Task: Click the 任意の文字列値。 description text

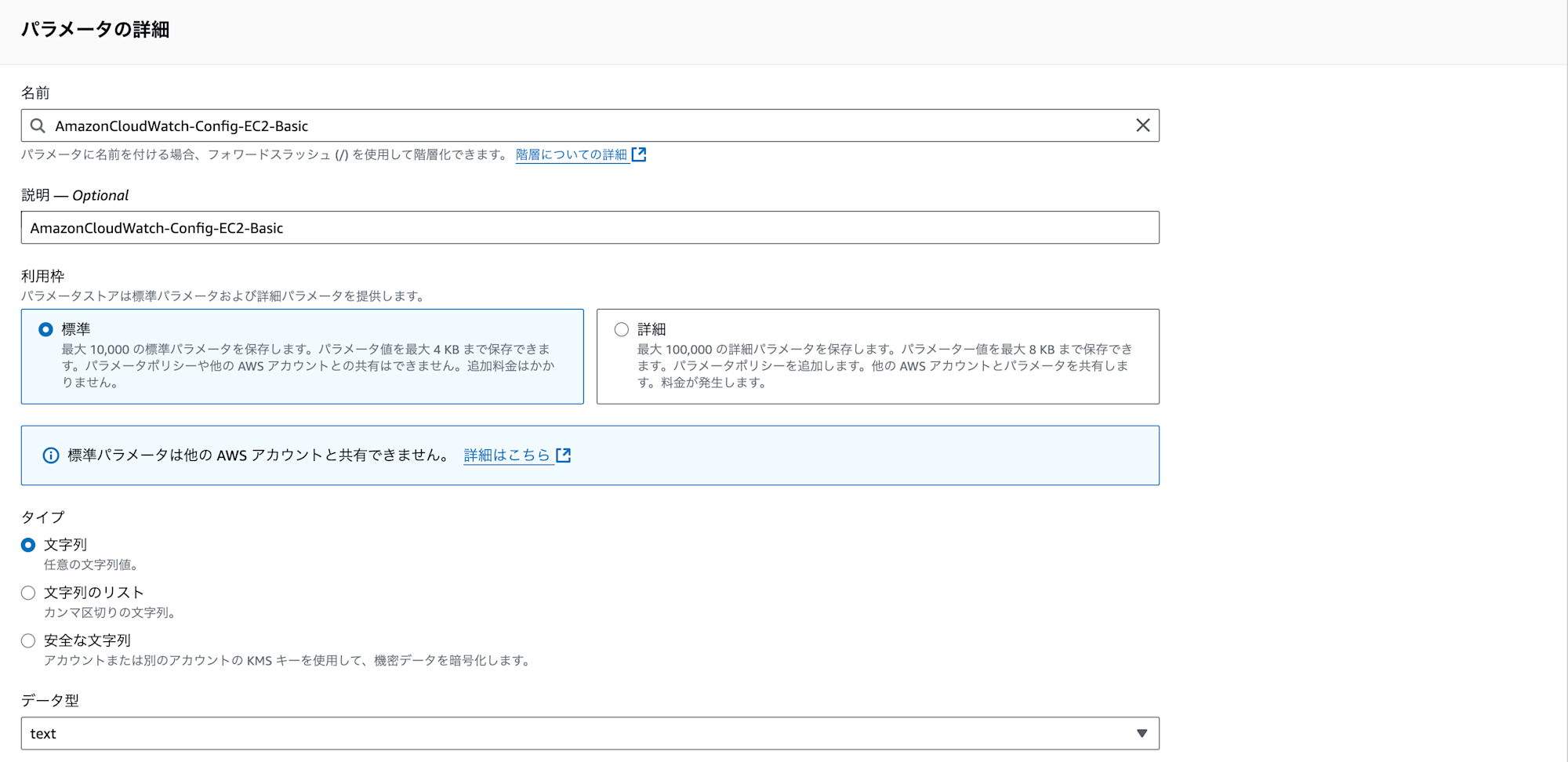Action: click(92, 564)
